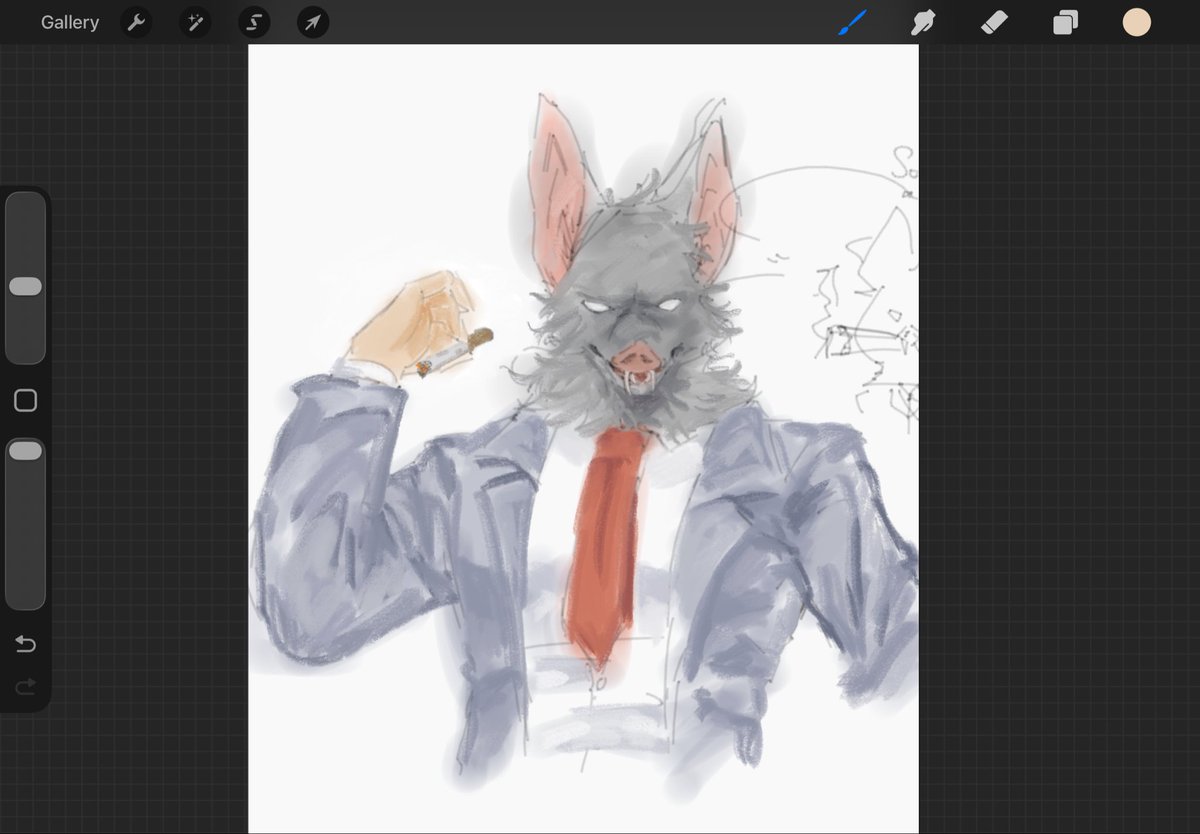Return to the Gallery
1200x834 pixels.
coord(70,22)
